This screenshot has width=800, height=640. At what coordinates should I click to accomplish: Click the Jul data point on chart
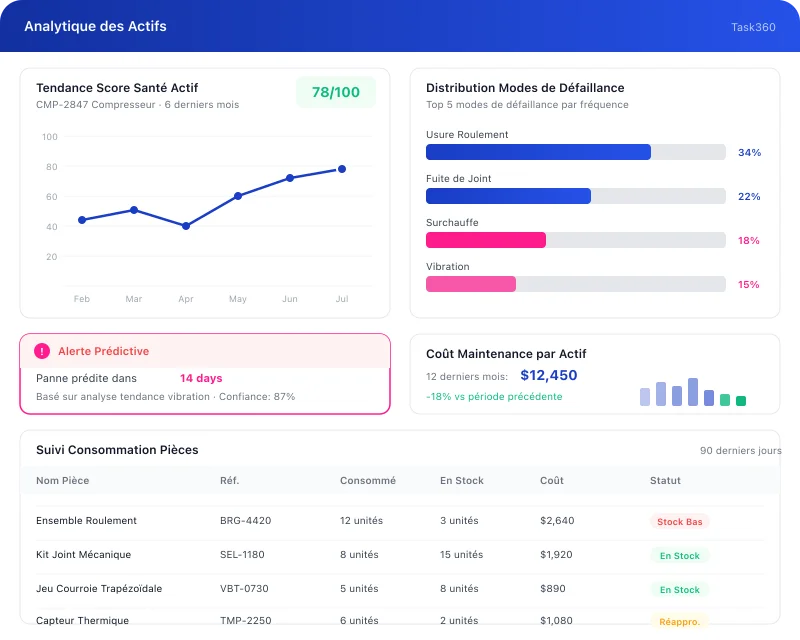click(342, 169)
